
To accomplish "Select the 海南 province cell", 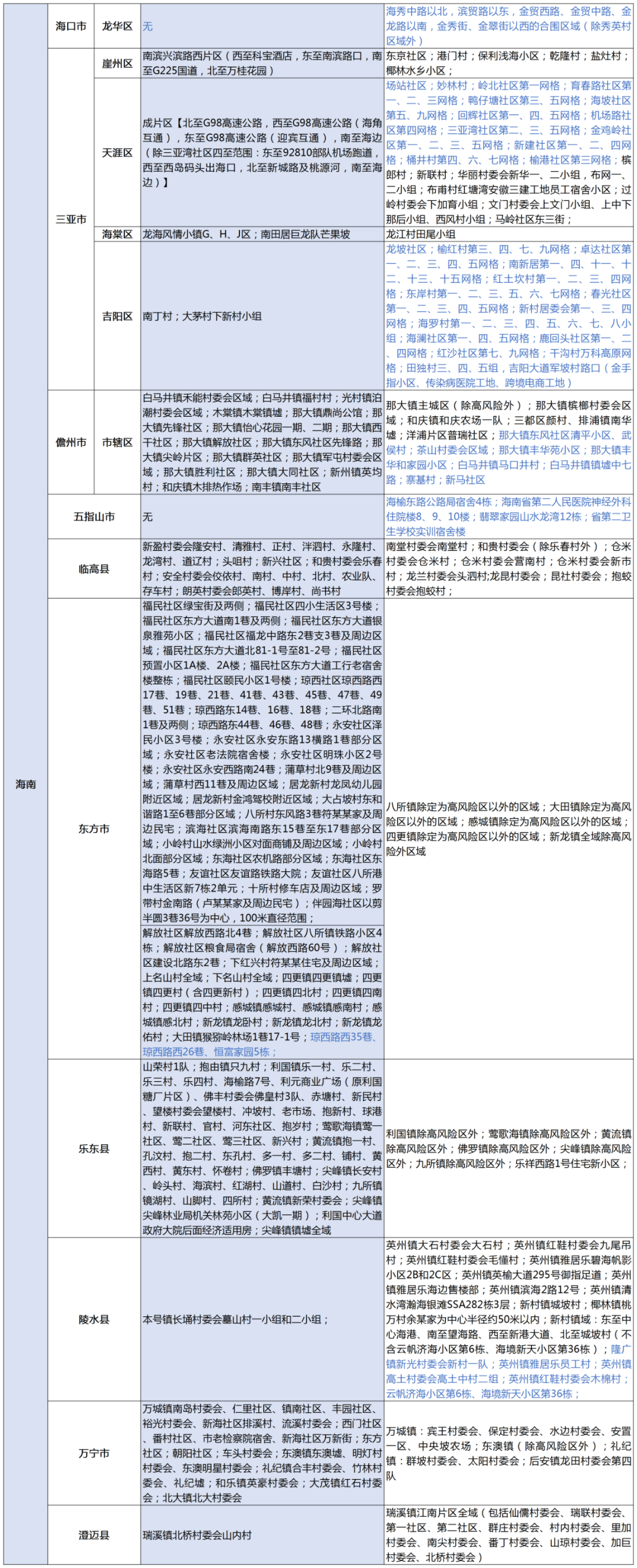I will pos(25,784).
